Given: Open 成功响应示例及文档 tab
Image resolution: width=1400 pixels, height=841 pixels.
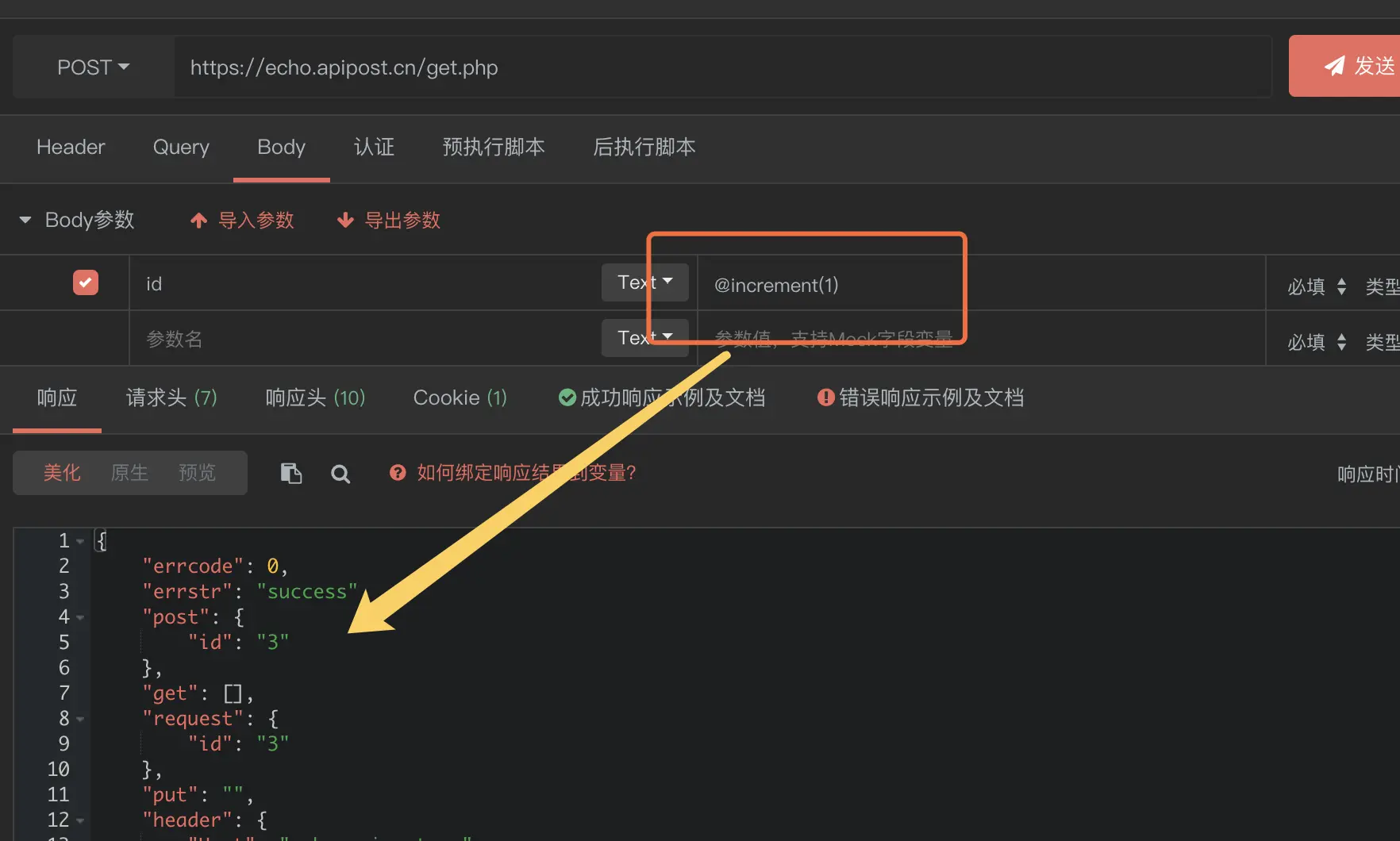Looking at the screenshot, I should click(662, 397).
